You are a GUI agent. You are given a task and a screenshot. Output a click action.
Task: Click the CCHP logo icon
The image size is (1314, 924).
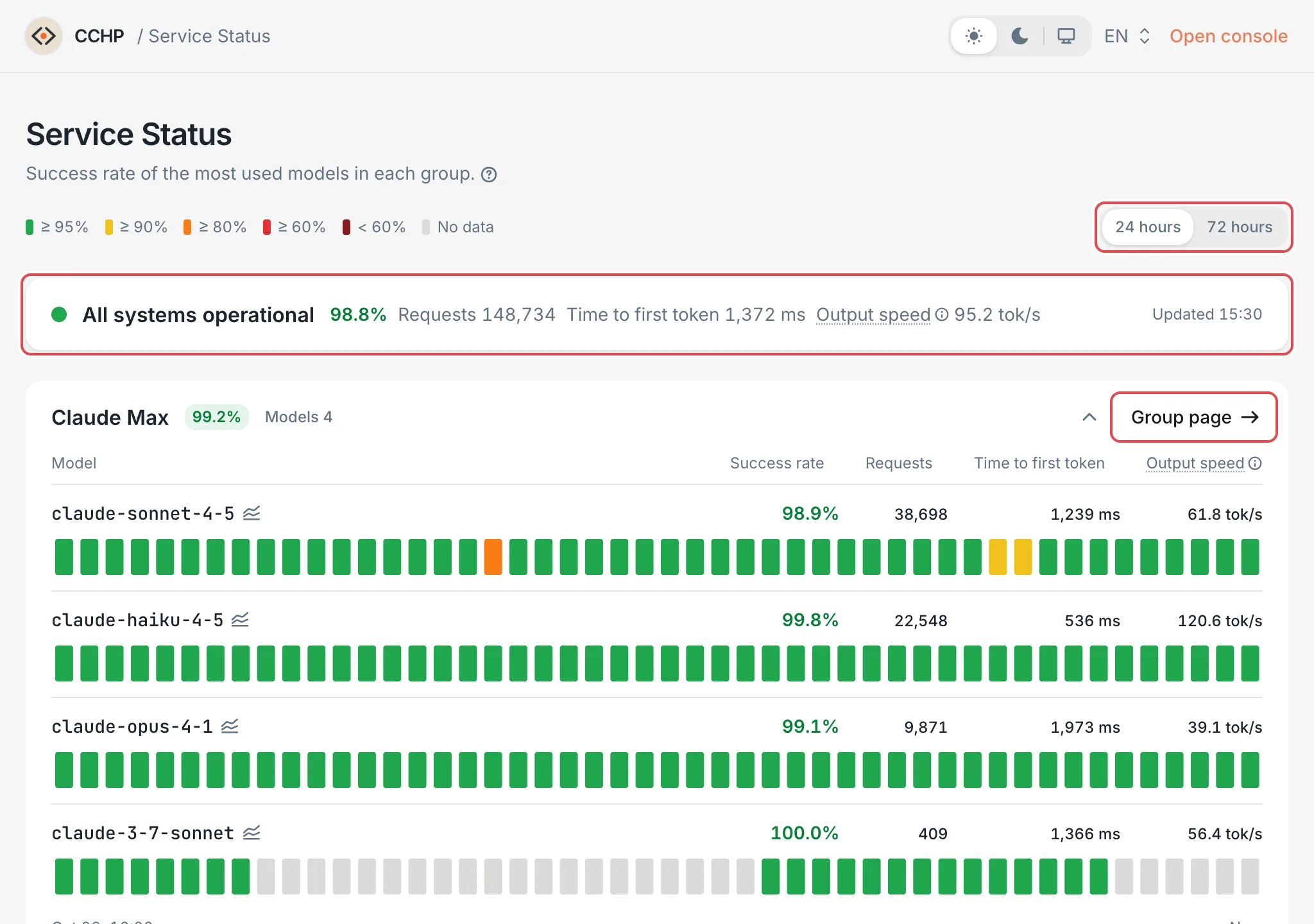point(44,36)
